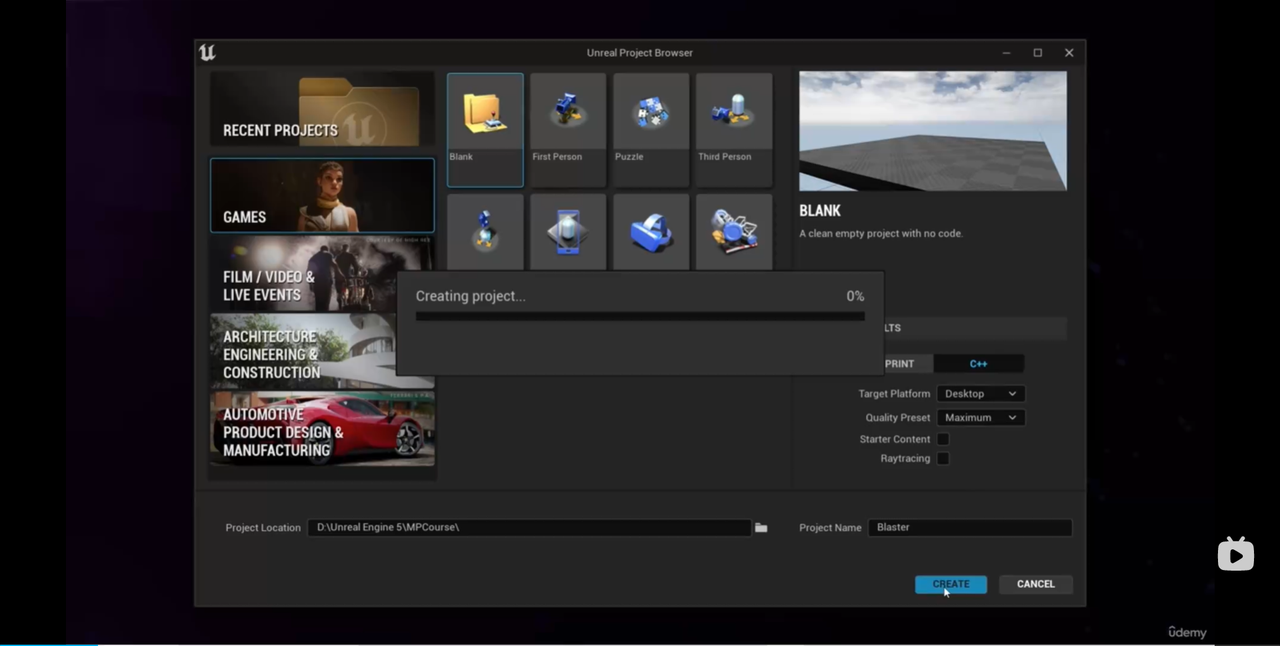Close the Unreal Project Browser window
The width and height of the screenshot is (1280, 646).
[x=1069, y=53]
